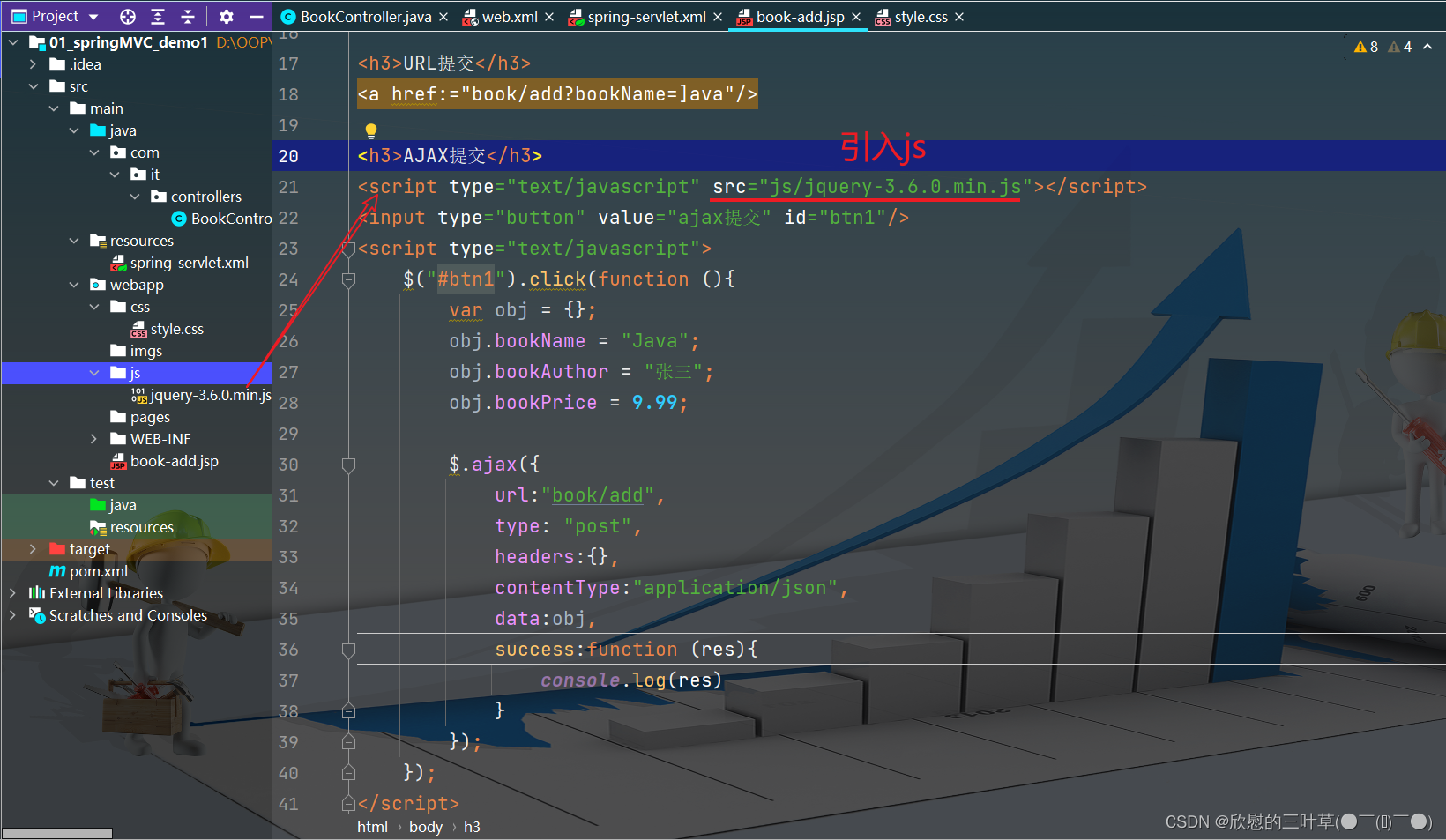Click the Scratches and Consoles icon
This screenshot has height=840, width=1446.
tap(37, 615)
